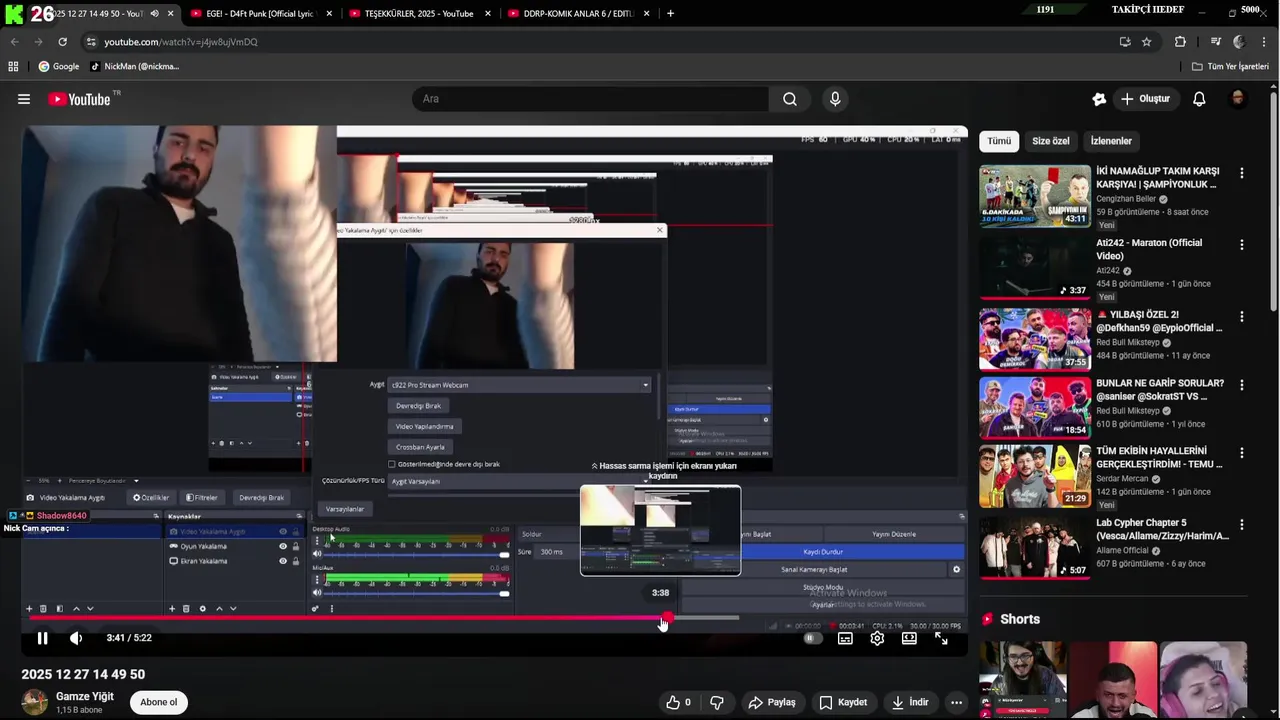1280x720 pixels.
Task: Open the browser three-dot menu
Action: [1263, 42]
